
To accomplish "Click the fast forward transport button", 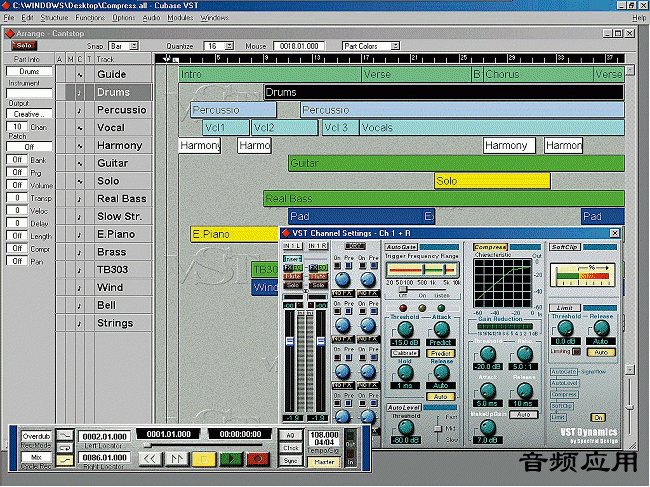I will point(177,459).
